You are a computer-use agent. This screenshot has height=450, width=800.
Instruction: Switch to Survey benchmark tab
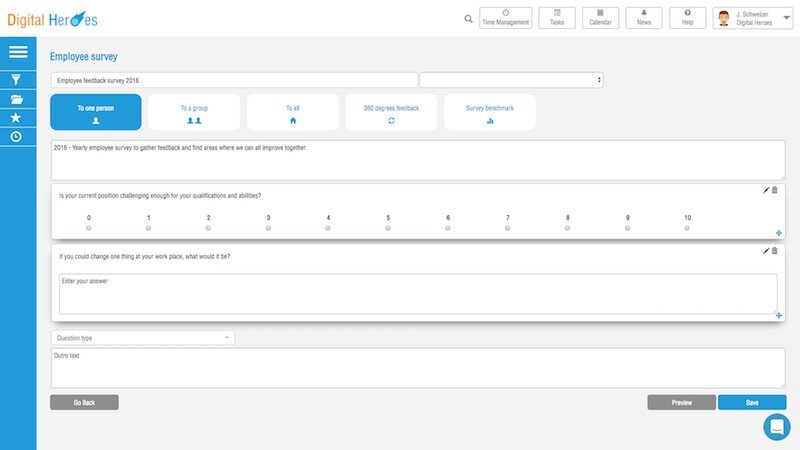click(x=490, y=112)
